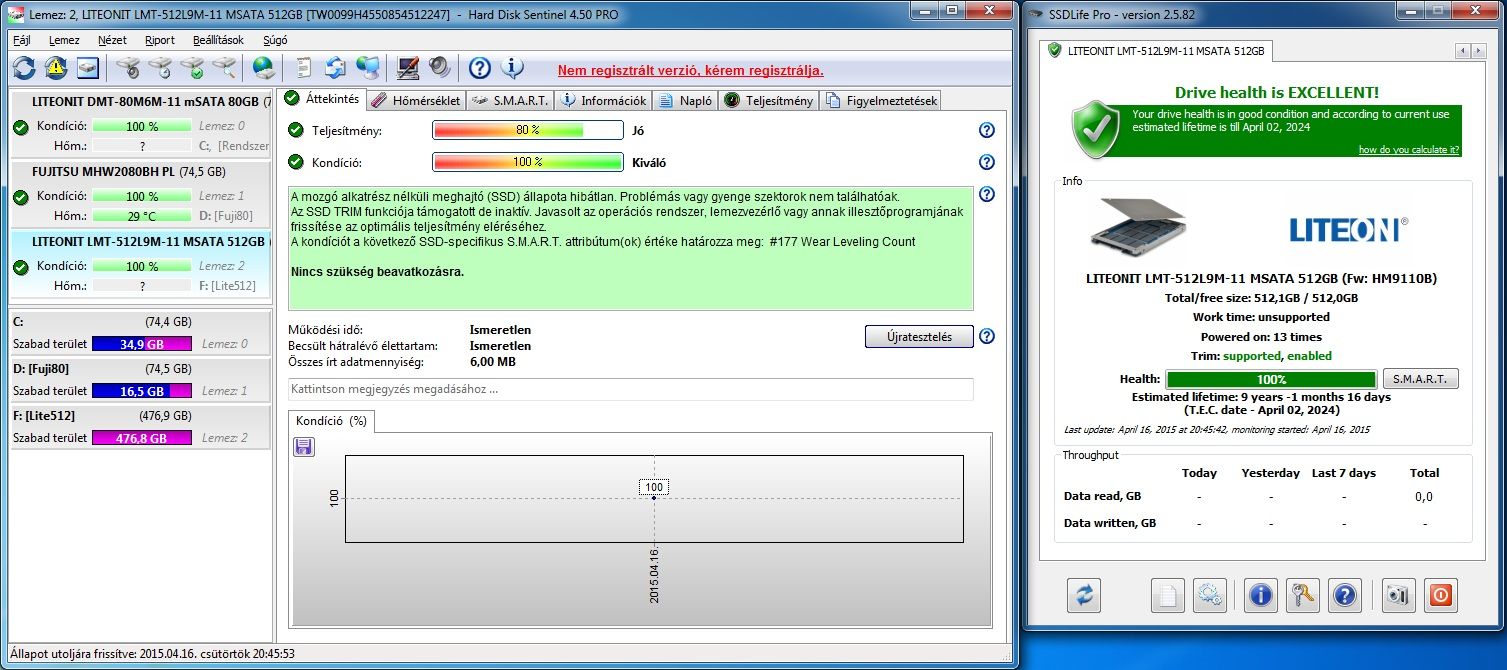The image size is (1507, 670).
Task: Click the red power exit icon in SSDLife
Action: 1441,595
